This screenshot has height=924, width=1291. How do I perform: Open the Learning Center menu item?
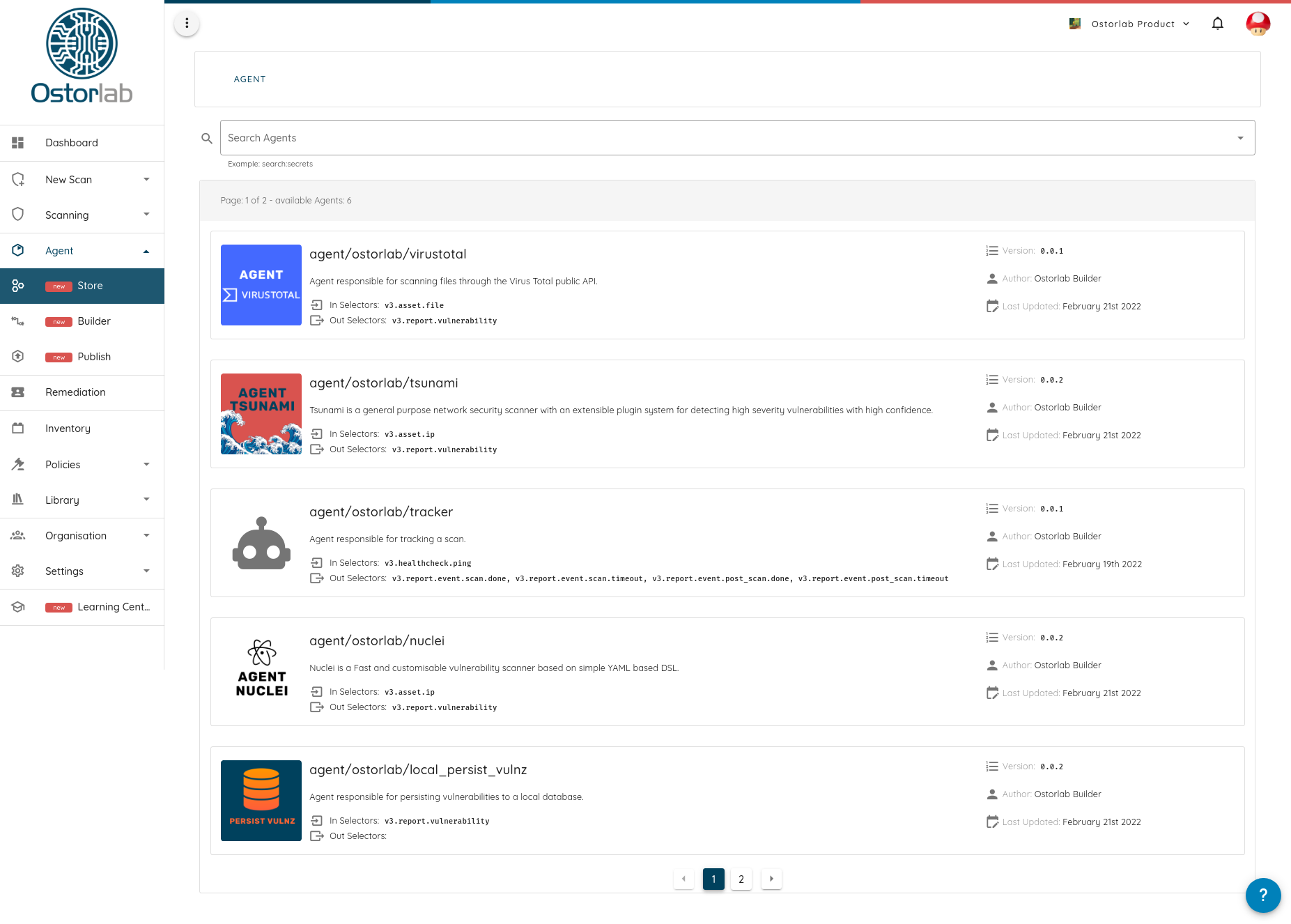tap(82, 607)
